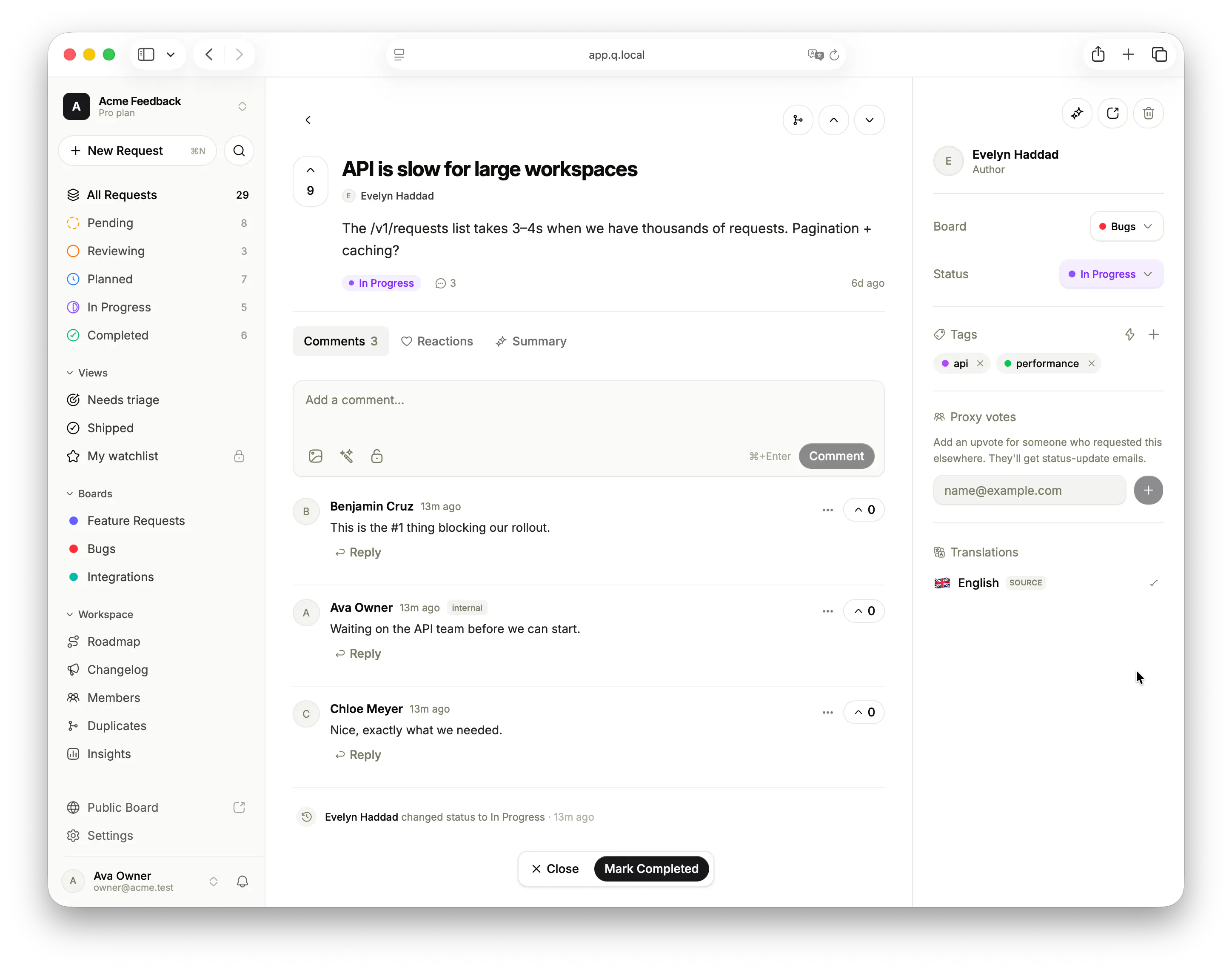Click the lightning auto-tag icon in Tags
Screen dimensions: 1232x970
pos(1130,334)
